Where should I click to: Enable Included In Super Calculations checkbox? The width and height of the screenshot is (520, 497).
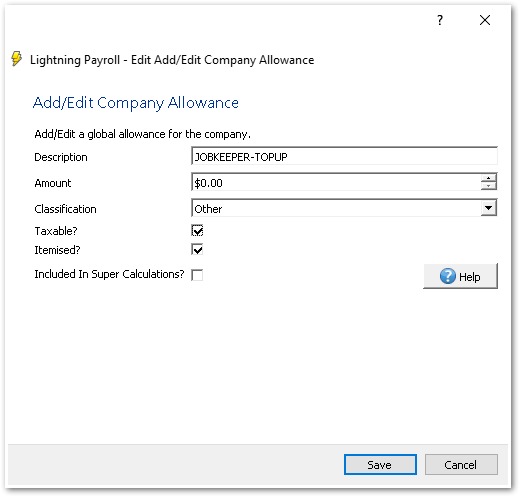[x=197, y=275]
